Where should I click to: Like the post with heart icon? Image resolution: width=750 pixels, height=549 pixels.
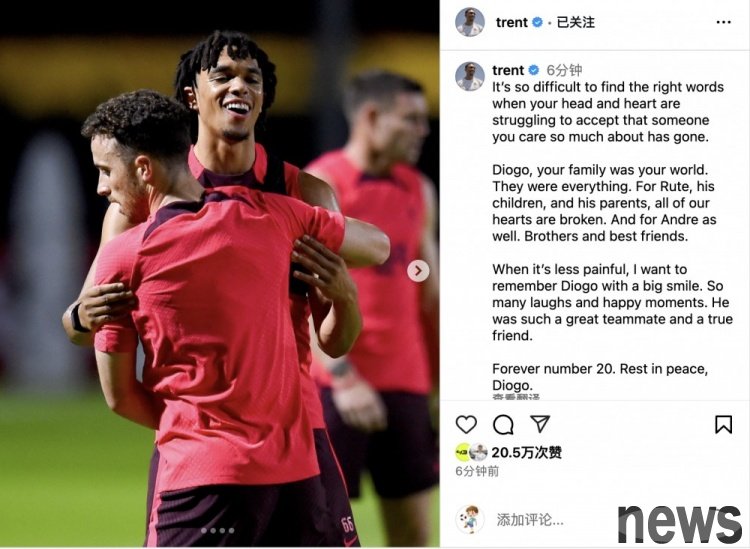click(466, 424)
